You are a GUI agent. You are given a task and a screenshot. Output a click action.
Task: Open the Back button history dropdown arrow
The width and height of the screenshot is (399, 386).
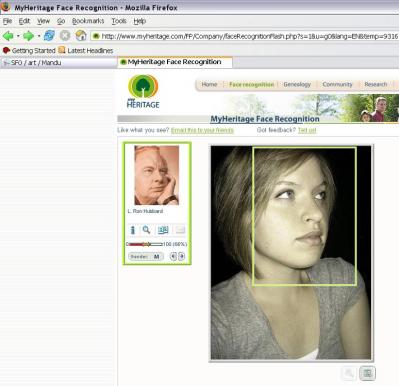tap(18, 36)
